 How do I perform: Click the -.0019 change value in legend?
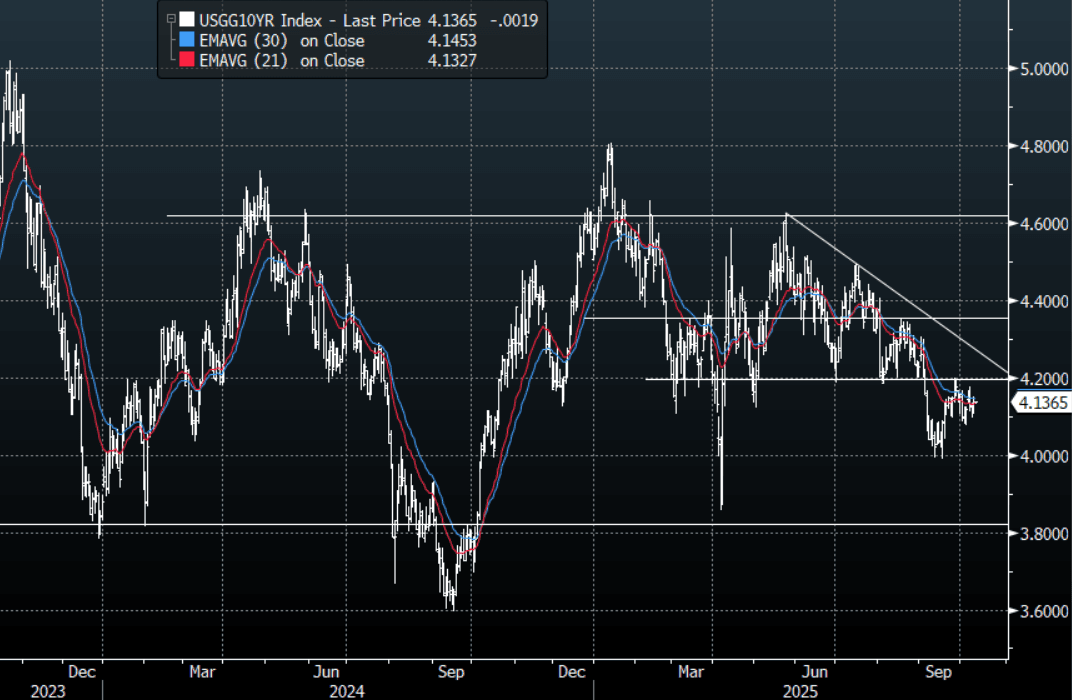(516, 19)
